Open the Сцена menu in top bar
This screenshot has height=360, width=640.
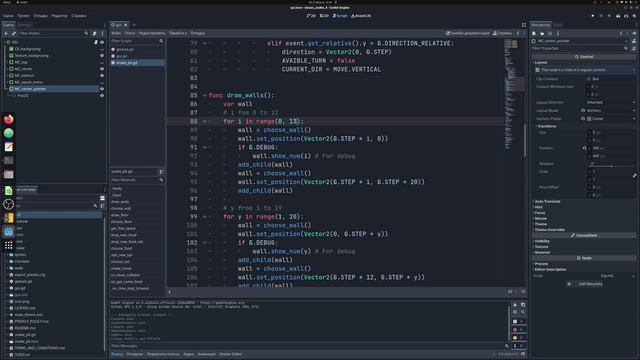pyautogui.click(x=8, y=16)
